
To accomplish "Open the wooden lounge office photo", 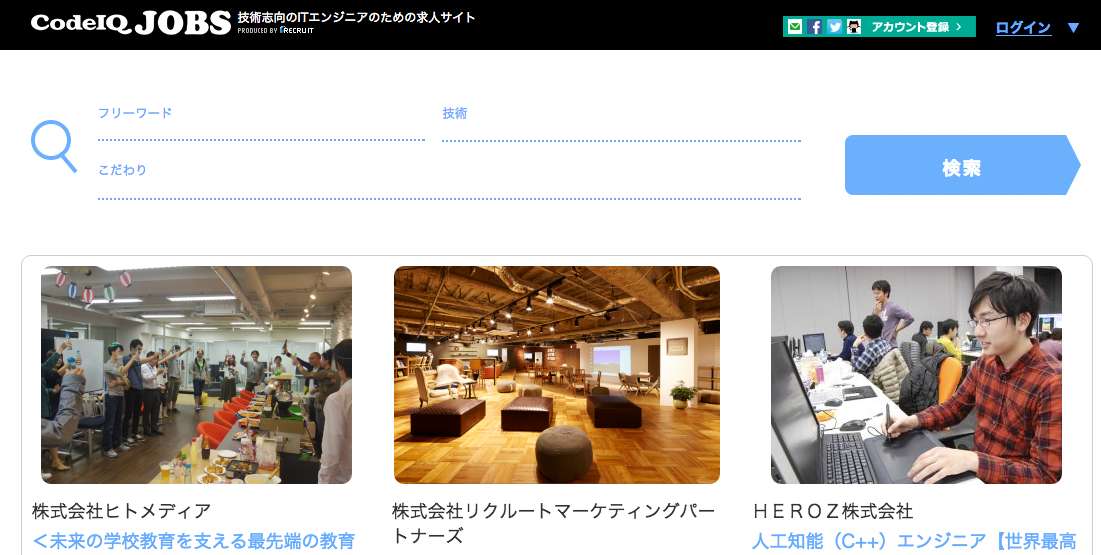I will pyautogui.click(x=557, y=374).
